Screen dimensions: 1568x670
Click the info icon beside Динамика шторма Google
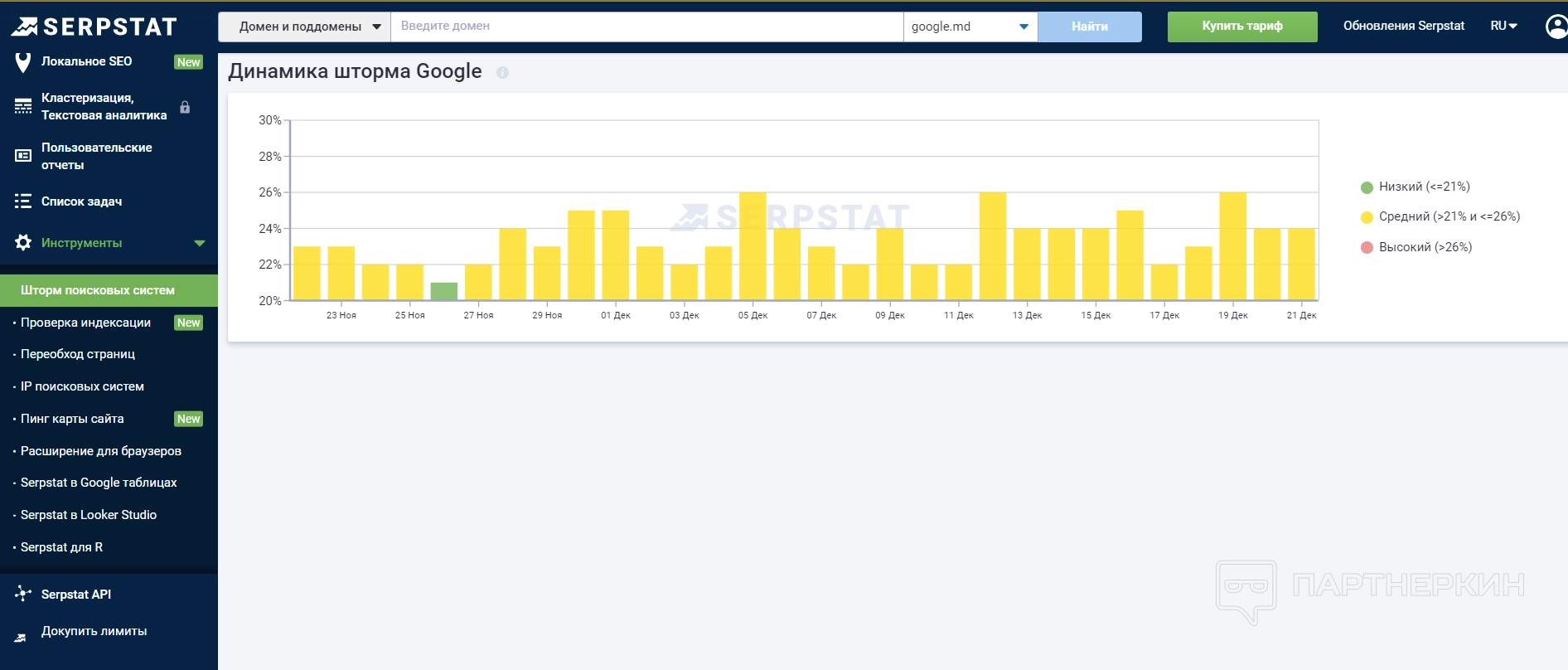(502, 73)
